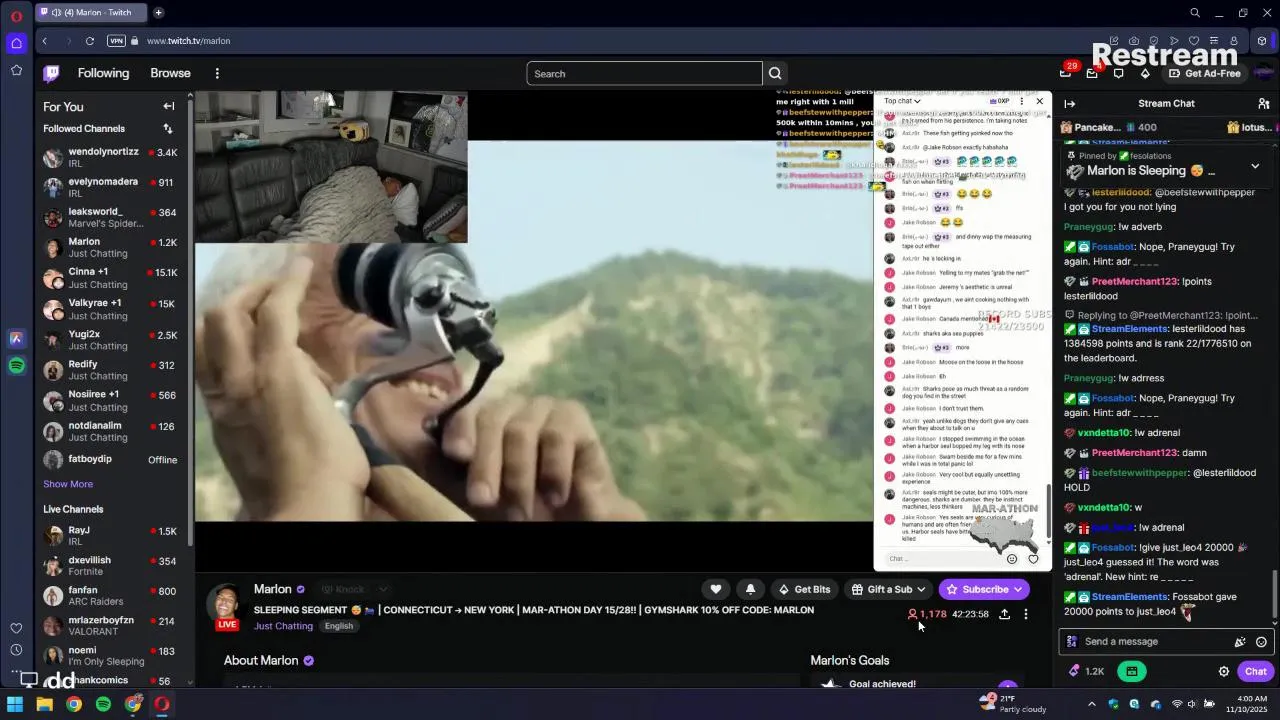1280x720 pixels.
Task: Open the Subscribe dropdown button
Action: coord(985,589)
